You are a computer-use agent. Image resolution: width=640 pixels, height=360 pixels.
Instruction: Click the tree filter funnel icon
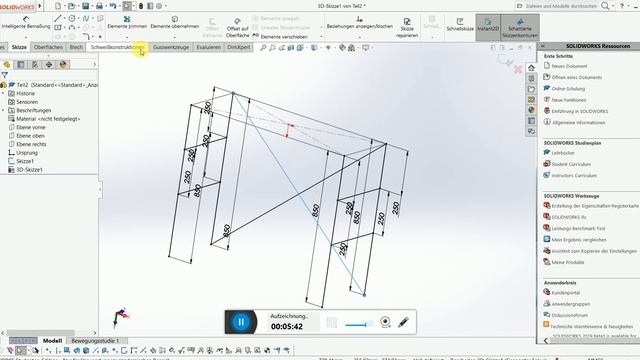4,75
